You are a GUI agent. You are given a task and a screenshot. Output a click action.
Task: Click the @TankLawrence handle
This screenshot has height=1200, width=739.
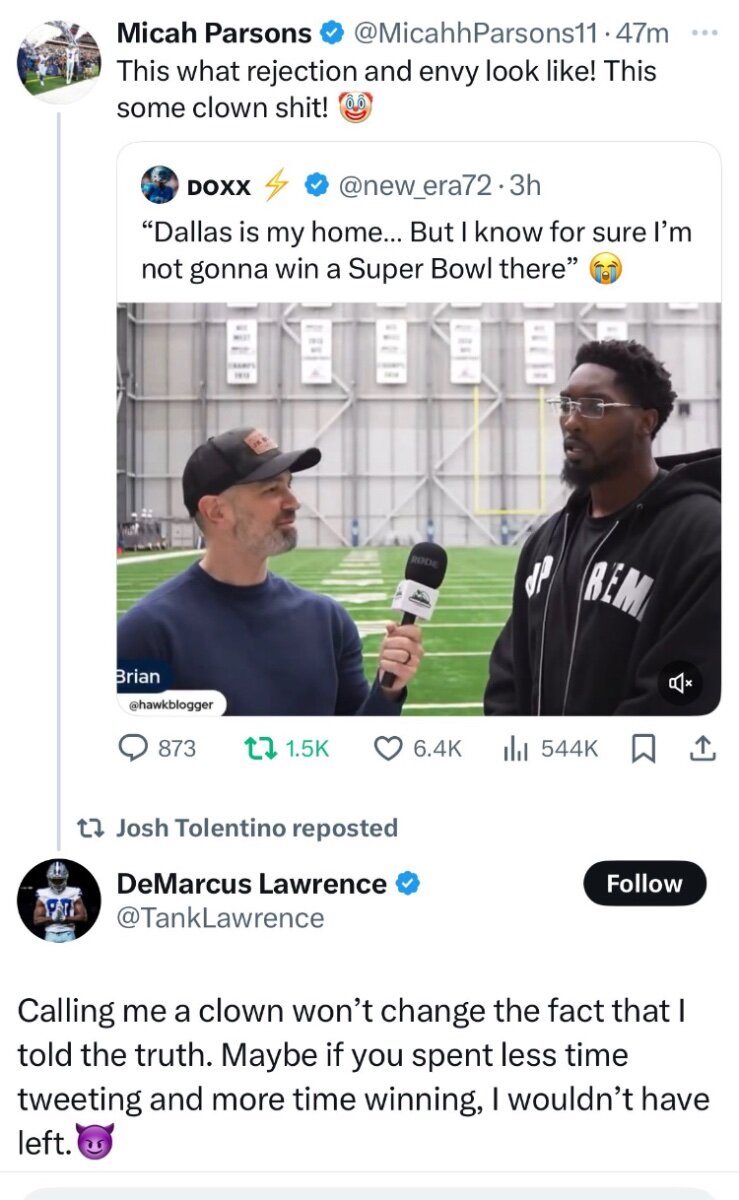(x=220, y=918)
